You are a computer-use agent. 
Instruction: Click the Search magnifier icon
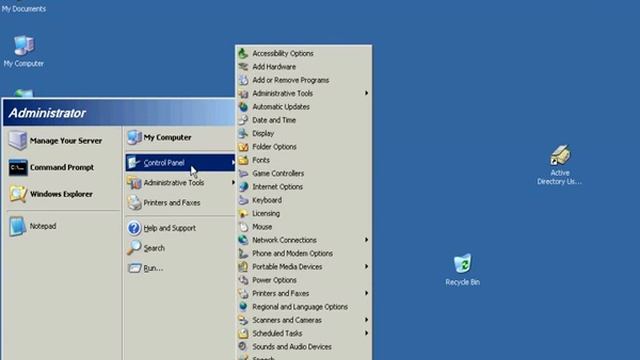134,248
